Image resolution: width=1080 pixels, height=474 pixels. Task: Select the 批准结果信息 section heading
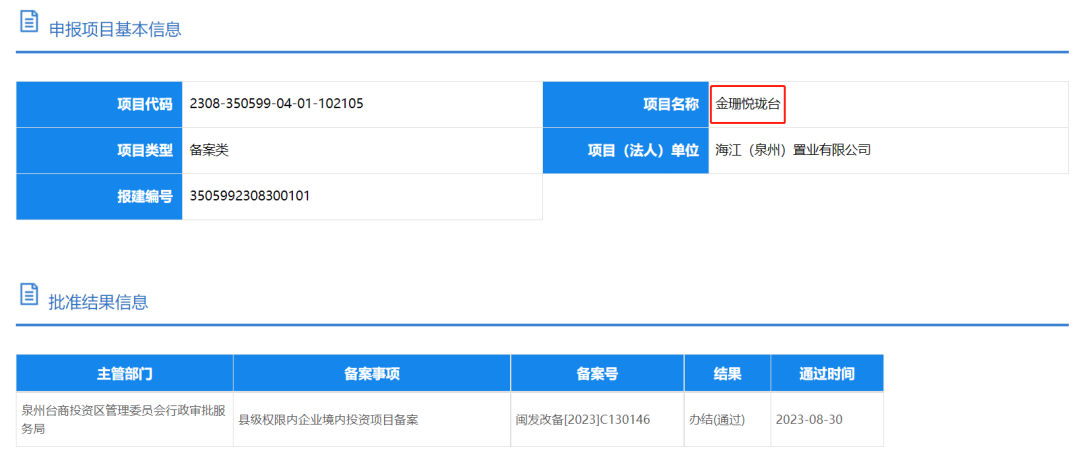pyautogui.click(x=98, y=302)
